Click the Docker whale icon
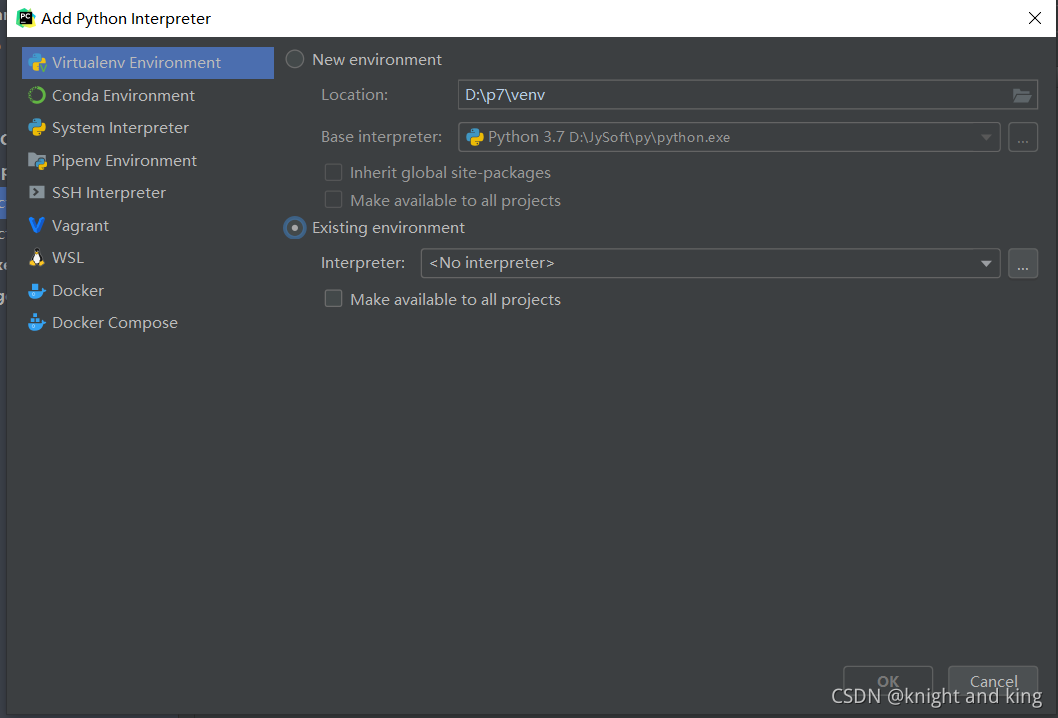Screen dimensions: 1058x718 [37, 291]
